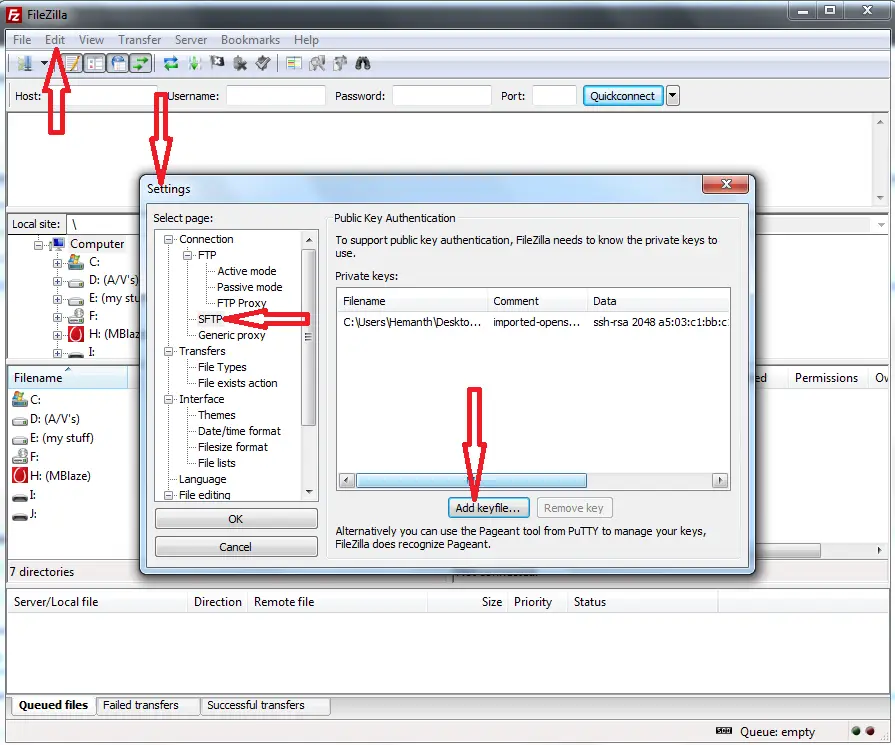
Task: Click OK in the Settings dialog
Action: tap(236, 519)
